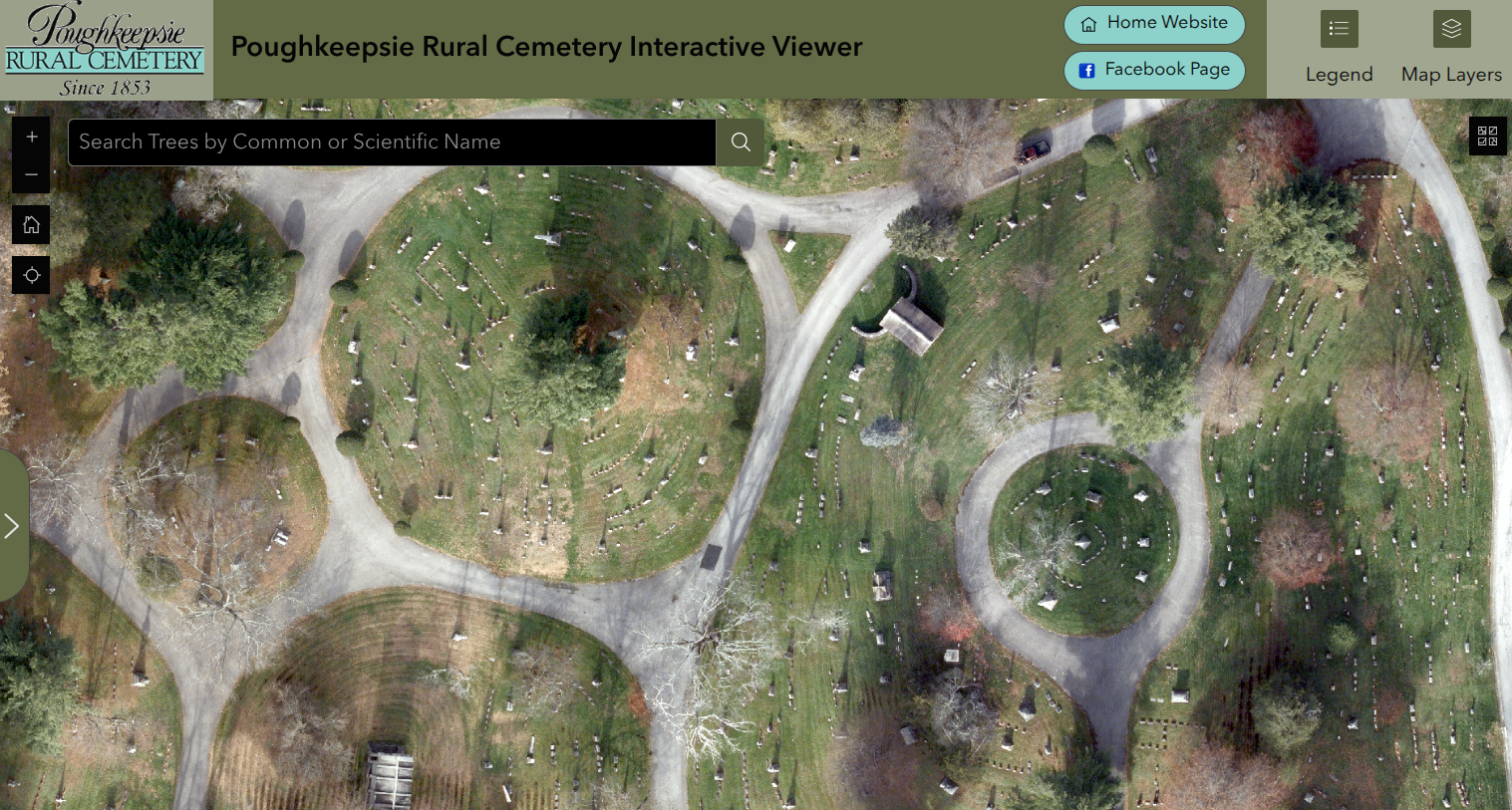Visit the Facebook Page link

click(x=1154, y=70)
